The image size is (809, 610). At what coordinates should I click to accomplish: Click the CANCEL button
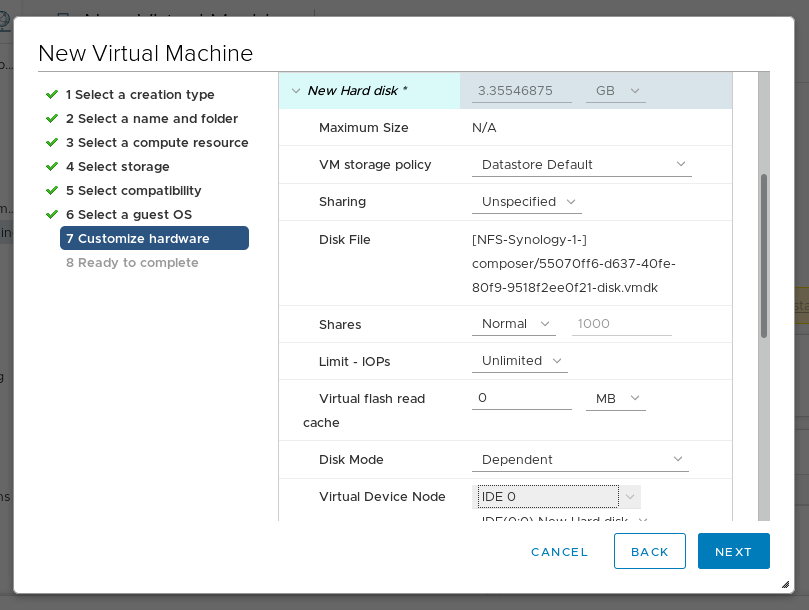[559, 552]
